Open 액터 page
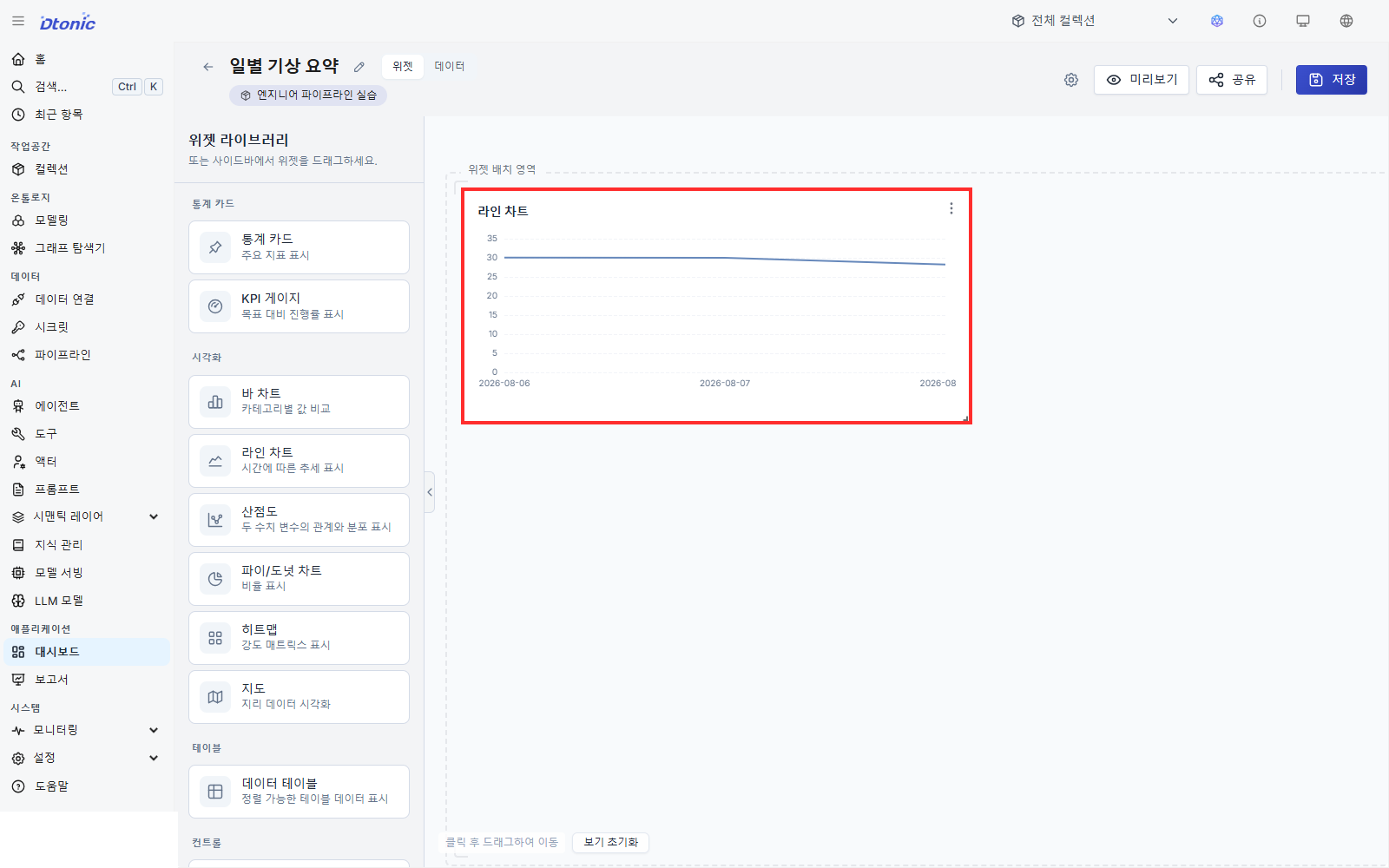The image size is (1389, 868). [87, 462]
